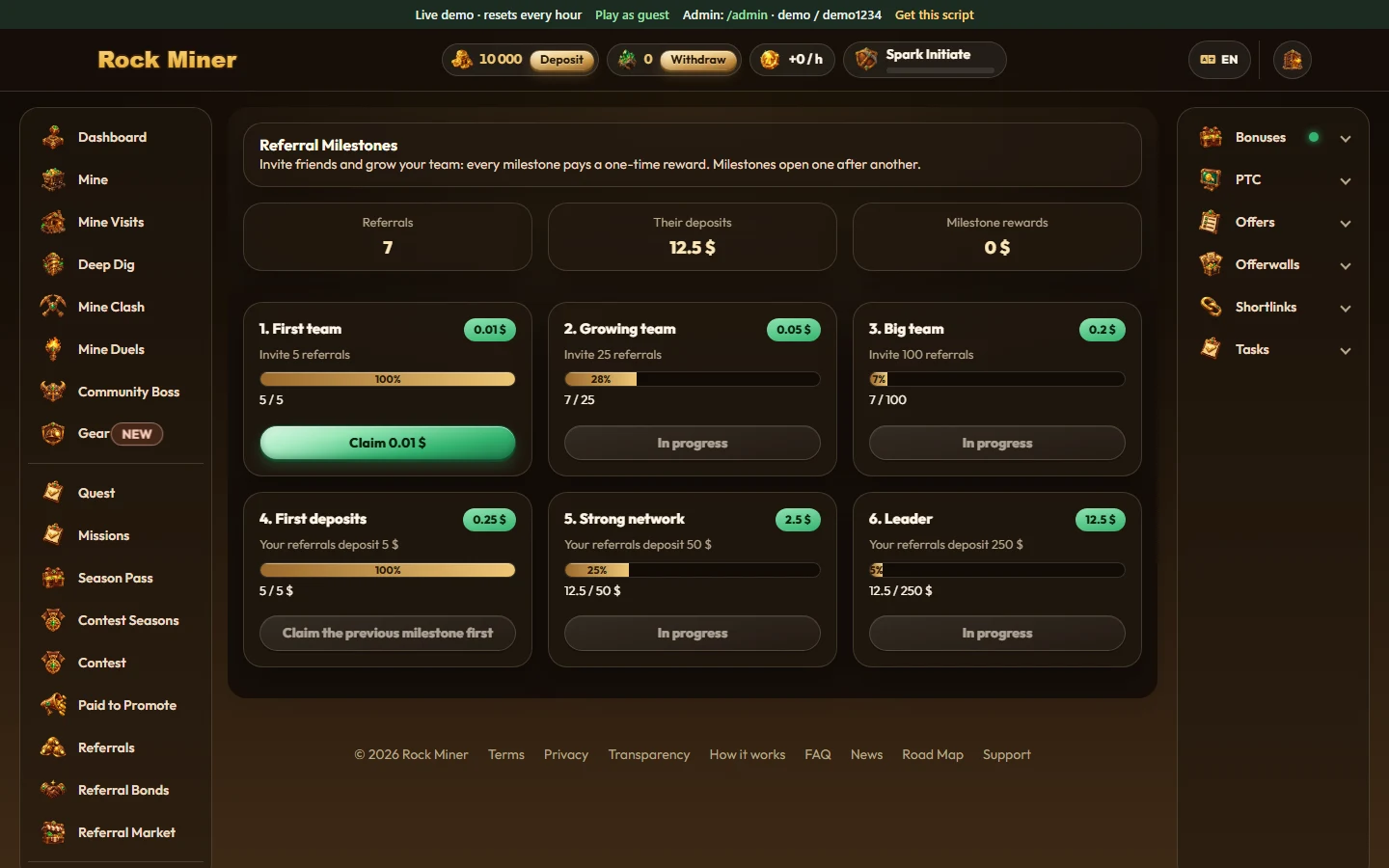Select the Season Pass icon
1389x868 pixels.
pos(53,578)
